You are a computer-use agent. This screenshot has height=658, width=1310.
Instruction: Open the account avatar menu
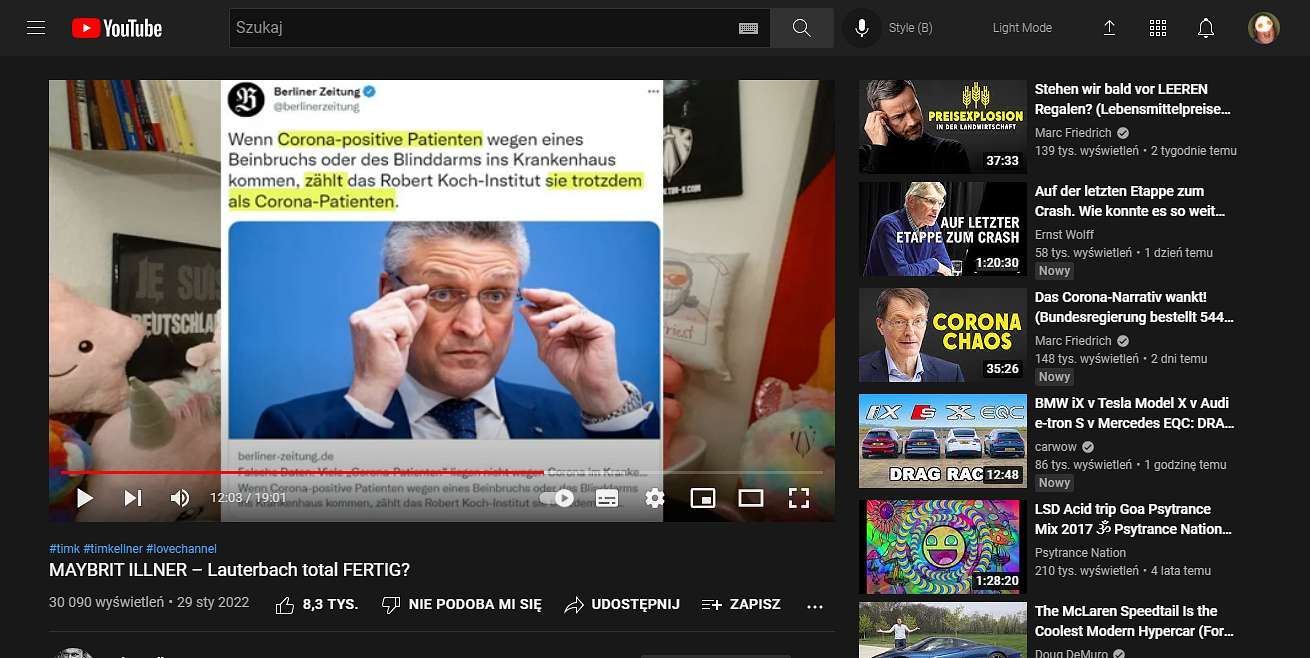coord(1264,28)
